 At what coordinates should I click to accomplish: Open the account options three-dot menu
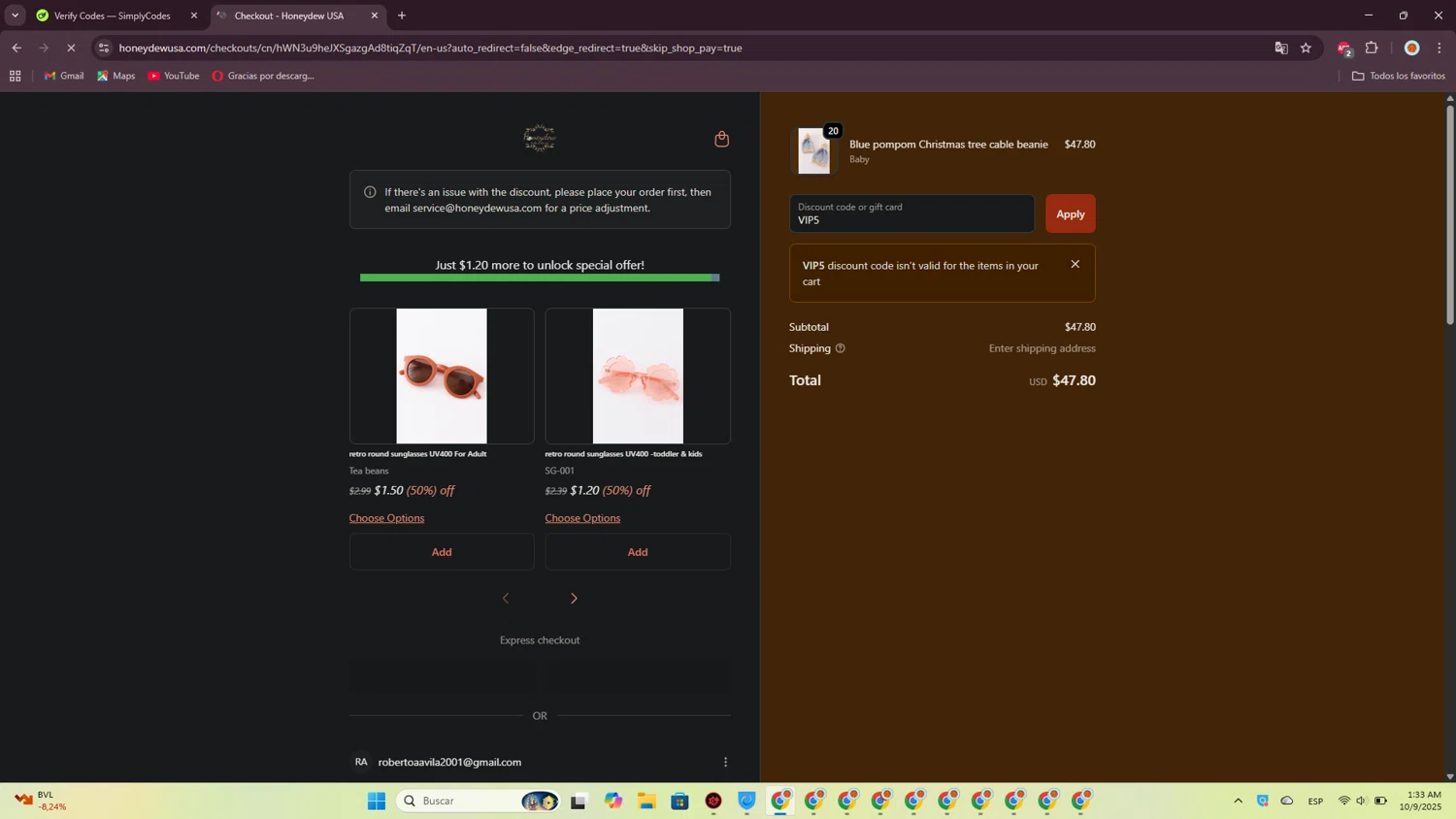click(x=725, y=762)
